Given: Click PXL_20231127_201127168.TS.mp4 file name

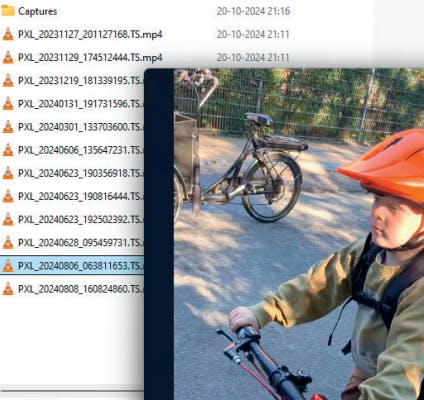Looking at the screenshot, I should pyautogui.click(x=90, y=34).
